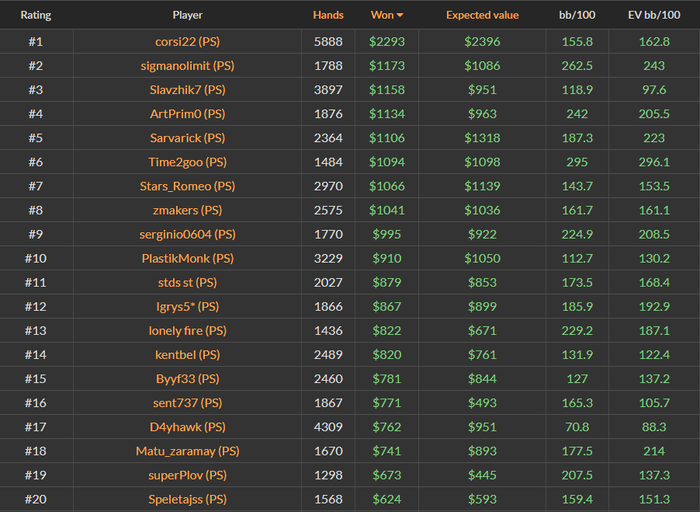
Task: Open sigmanolimit (PS) player link
Action: click(187, 66)
